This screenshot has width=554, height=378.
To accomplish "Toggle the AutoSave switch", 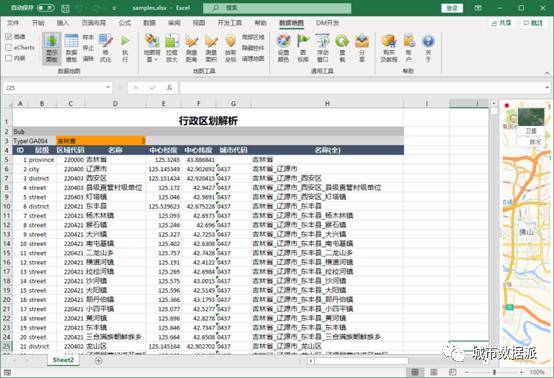I will click(x=46, y=8).
